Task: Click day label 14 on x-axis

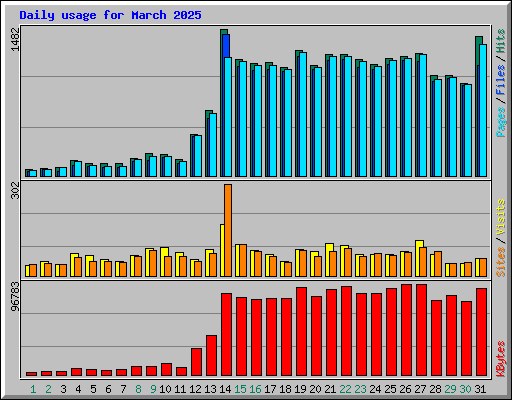Action: 225,389
